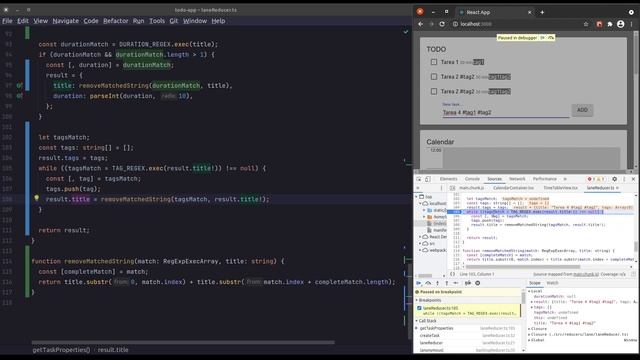Expand the first Closure scope node
640x360 pixels.
point(529,329)
